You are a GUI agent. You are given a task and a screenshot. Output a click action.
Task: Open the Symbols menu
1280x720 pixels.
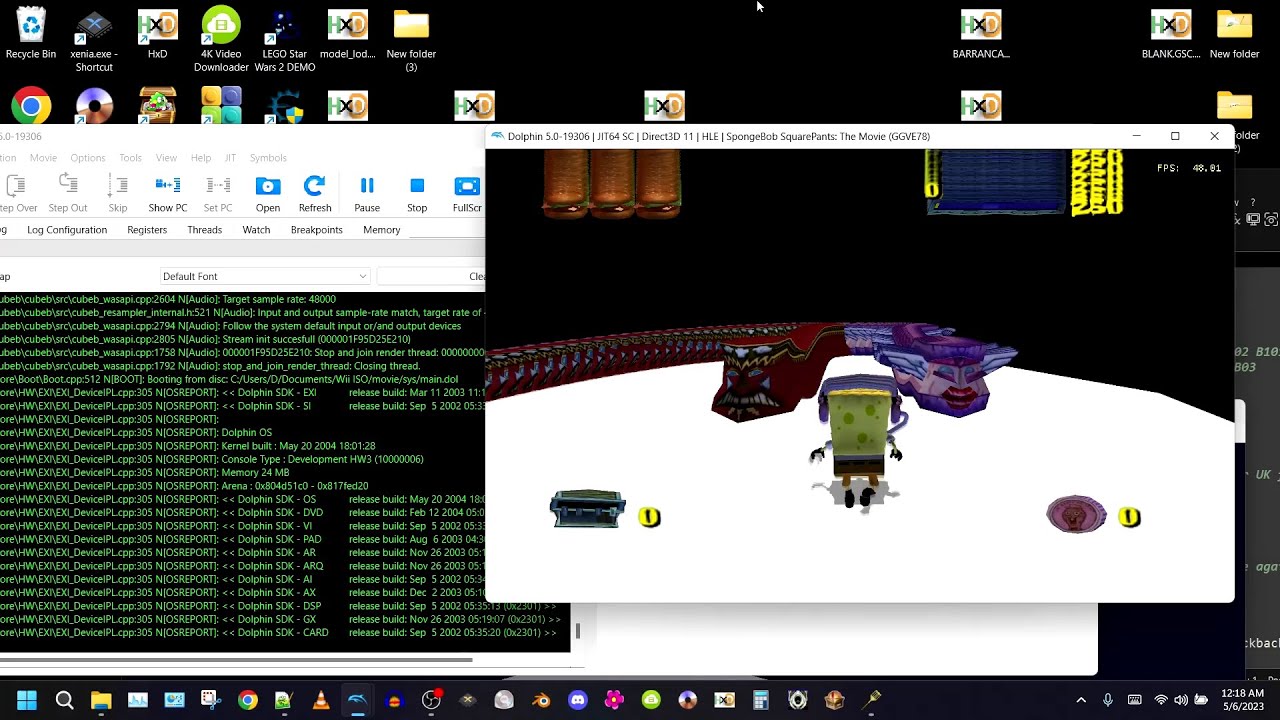click(x=268, y=158)
